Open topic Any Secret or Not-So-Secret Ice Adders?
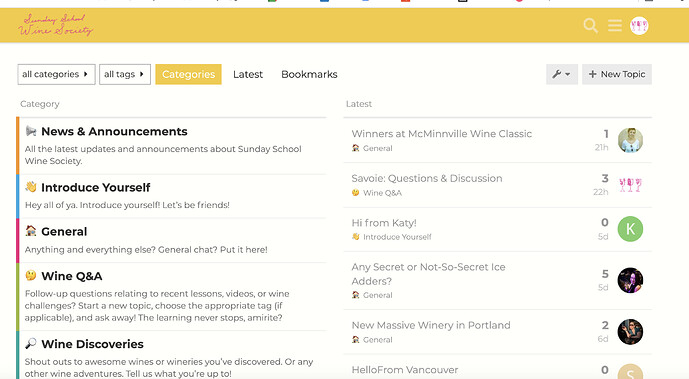The height and width of the screenshot is (379, 689). 428,274
